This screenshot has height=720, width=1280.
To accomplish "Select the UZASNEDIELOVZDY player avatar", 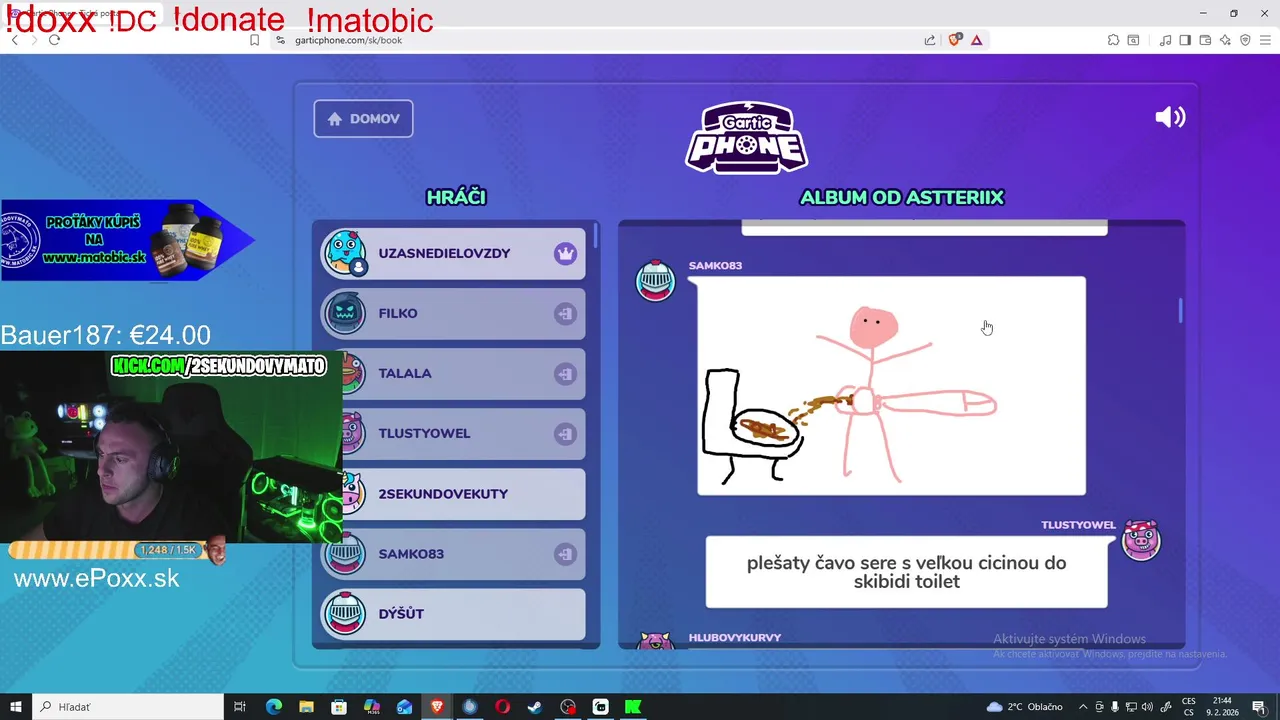I will [345, 253].
